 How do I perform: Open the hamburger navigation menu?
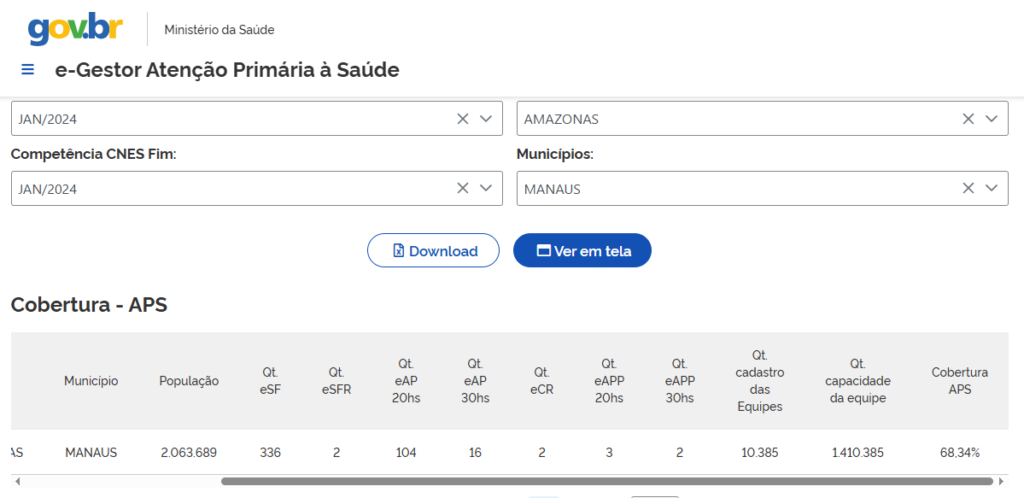tap(28, 70)
